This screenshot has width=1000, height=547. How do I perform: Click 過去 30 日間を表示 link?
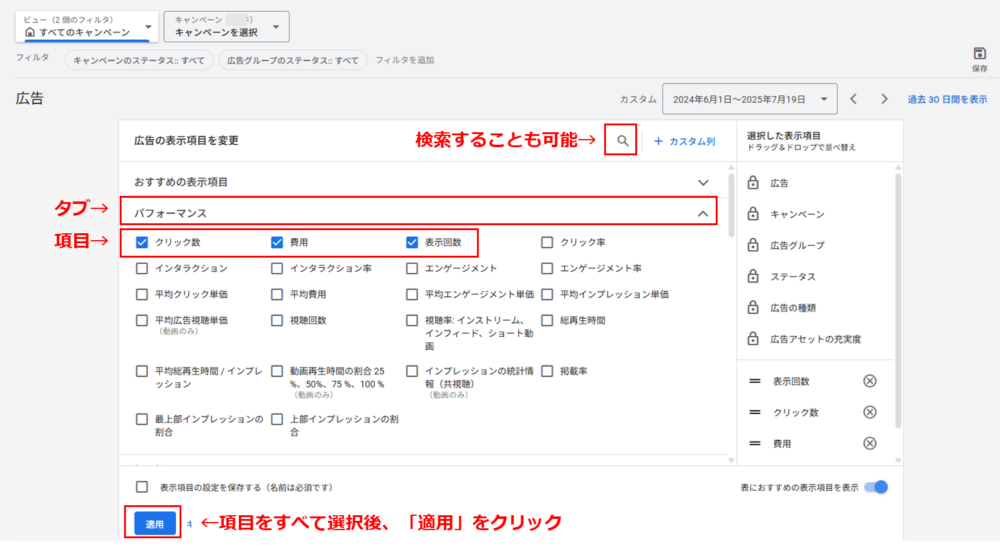point(946,99)
